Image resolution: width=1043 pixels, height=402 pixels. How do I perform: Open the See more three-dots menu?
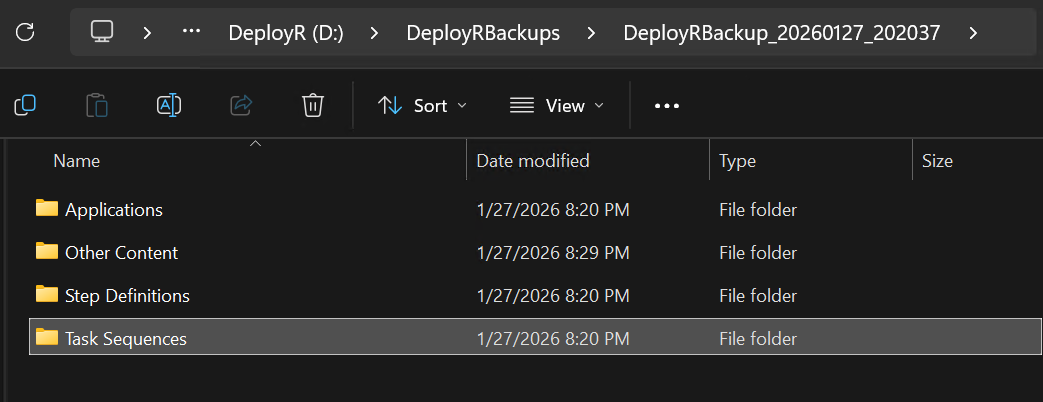point(667,106)
